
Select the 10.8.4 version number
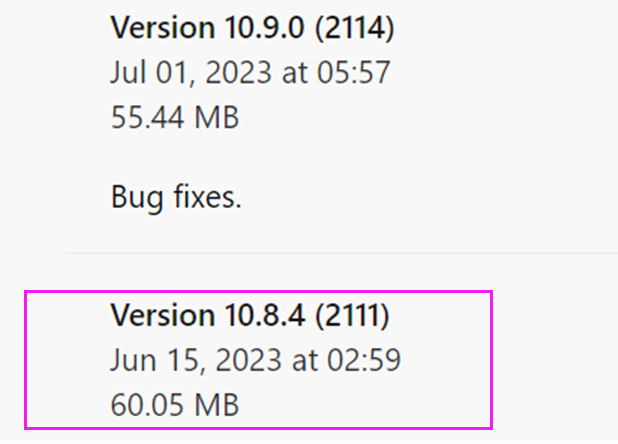pos(265,315)
